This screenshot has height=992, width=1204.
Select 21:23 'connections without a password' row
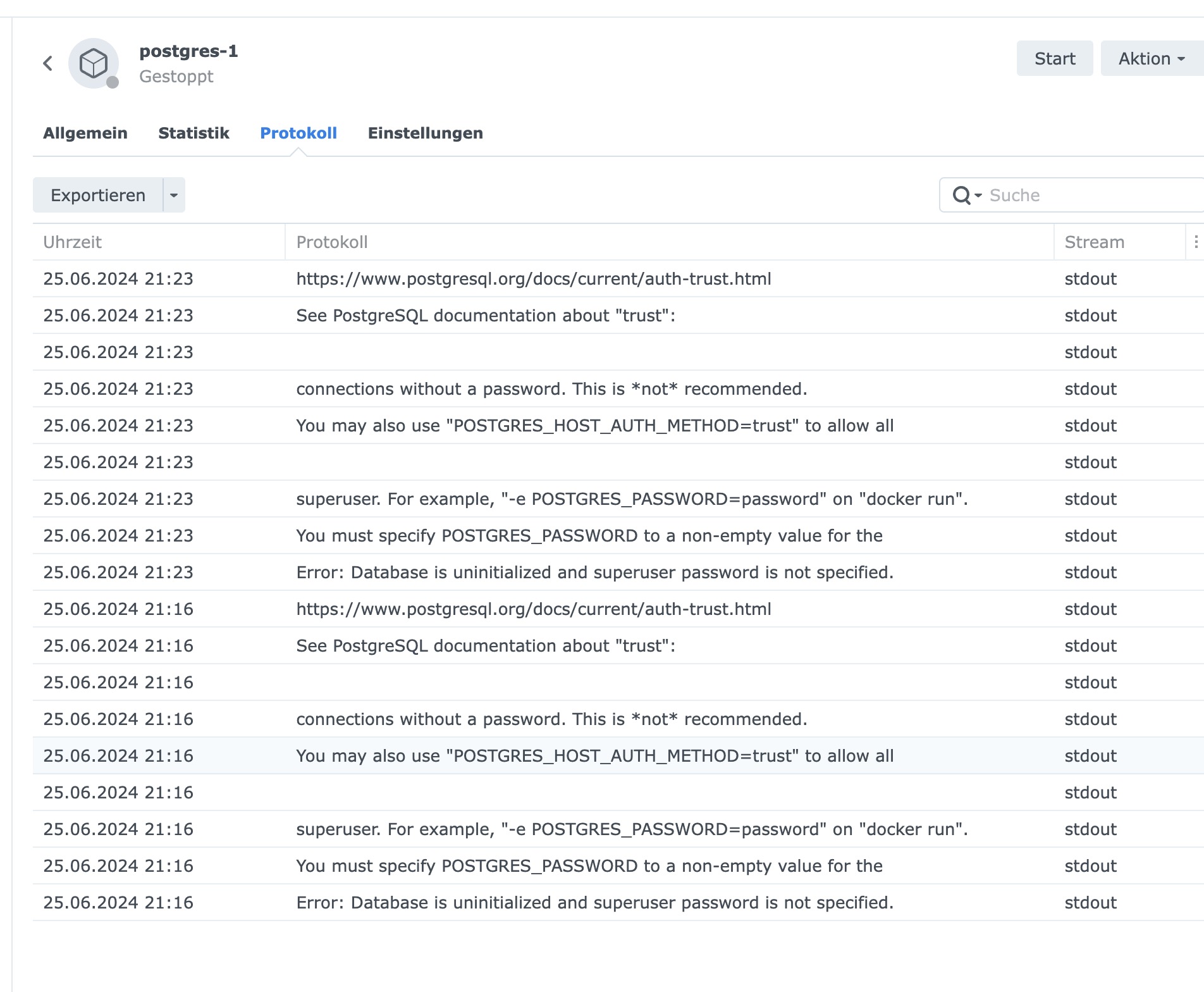pos(618,389)
